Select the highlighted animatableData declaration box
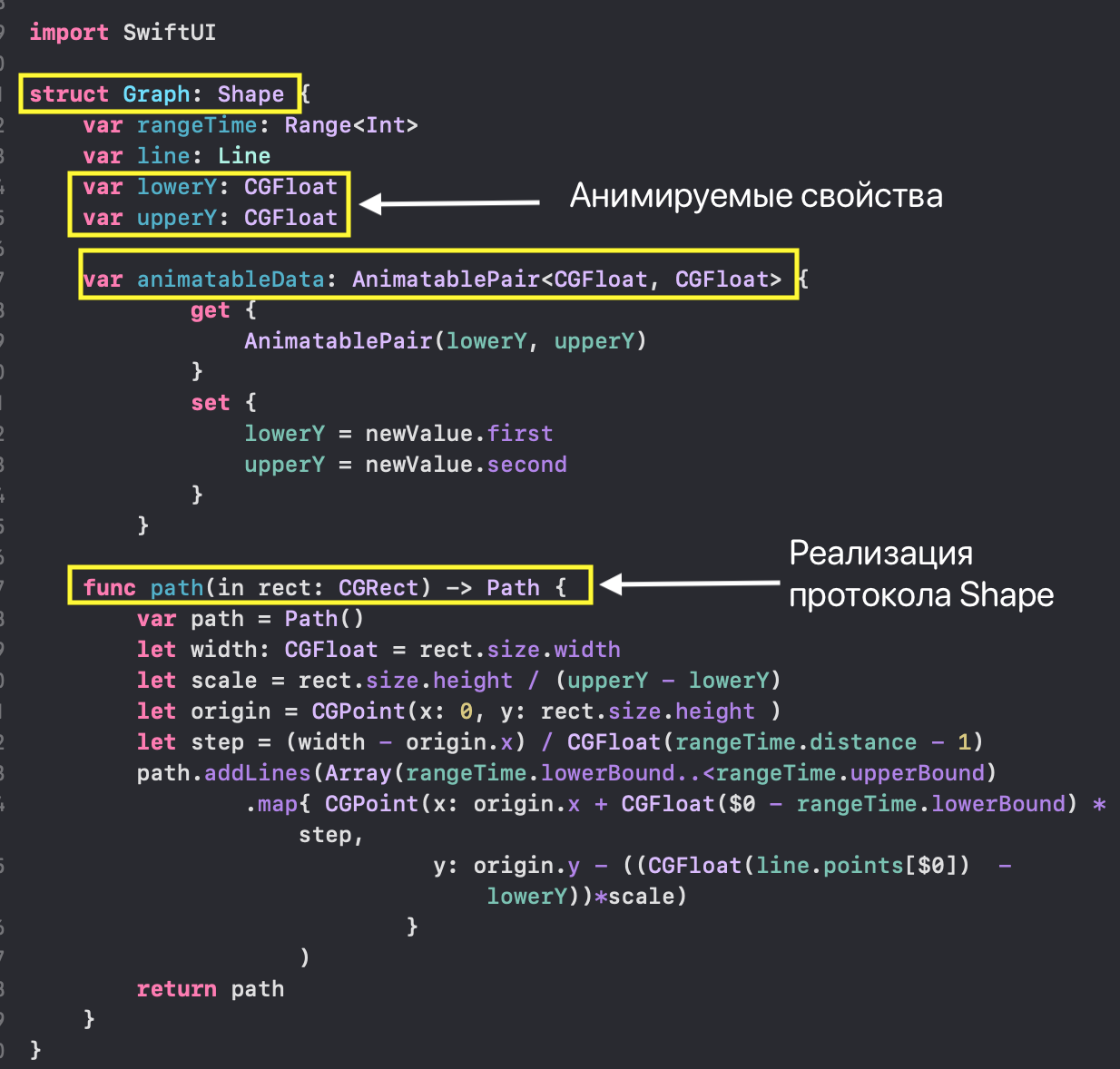Viewport: 1120px width, 1069px height. pyautogui.click(x=438, y=279)
